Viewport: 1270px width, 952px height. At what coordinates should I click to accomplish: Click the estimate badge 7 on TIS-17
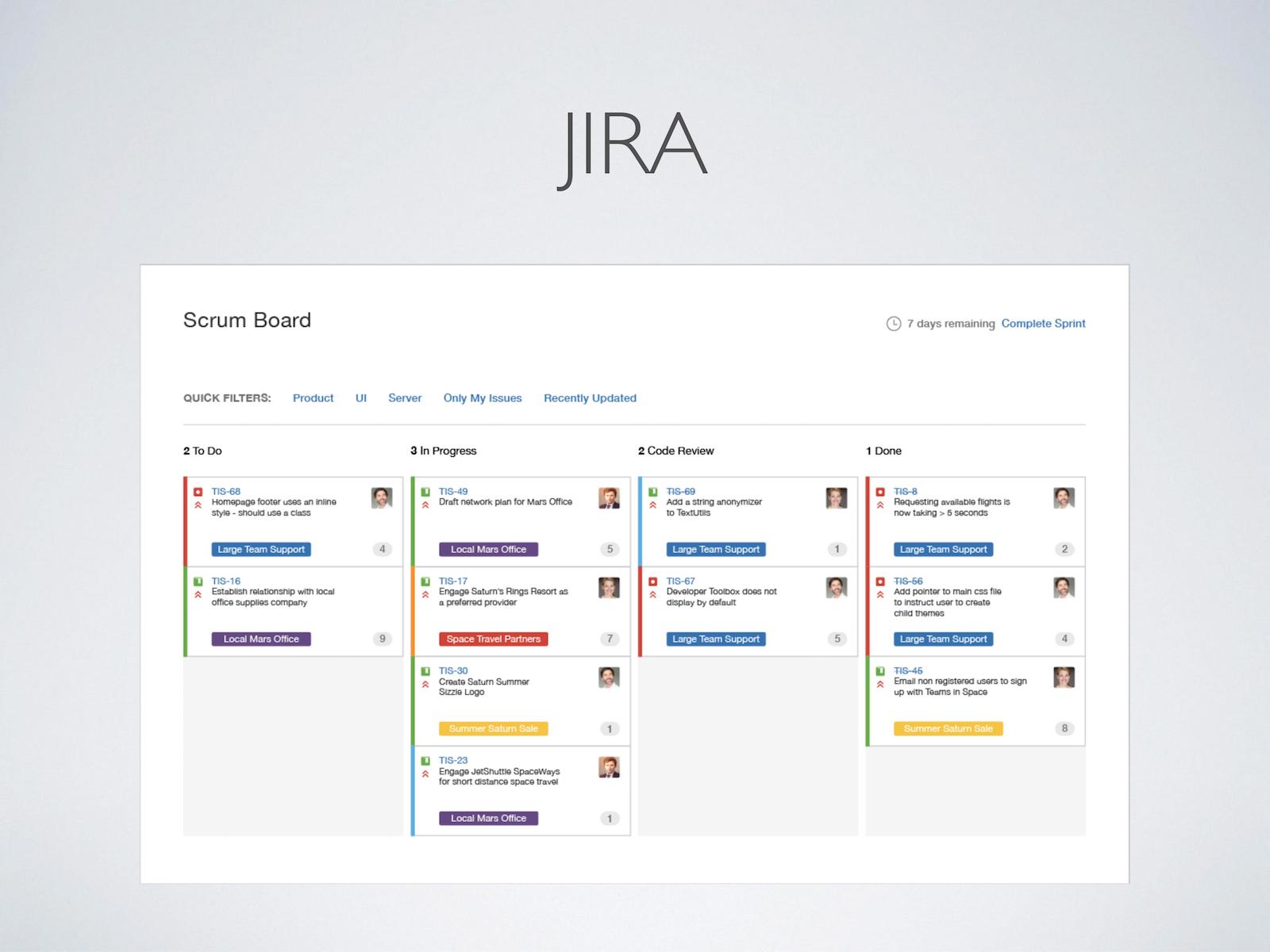610,639
